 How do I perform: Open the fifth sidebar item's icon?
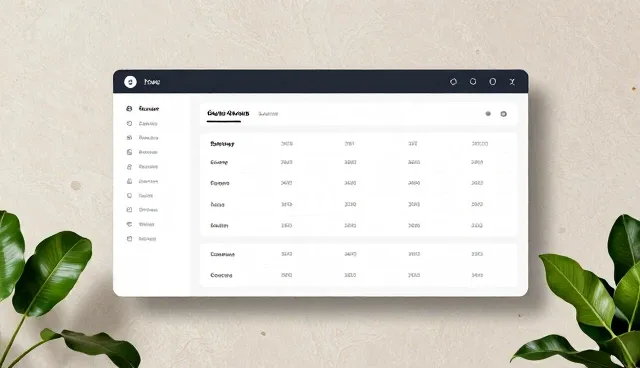coord(129,167)
